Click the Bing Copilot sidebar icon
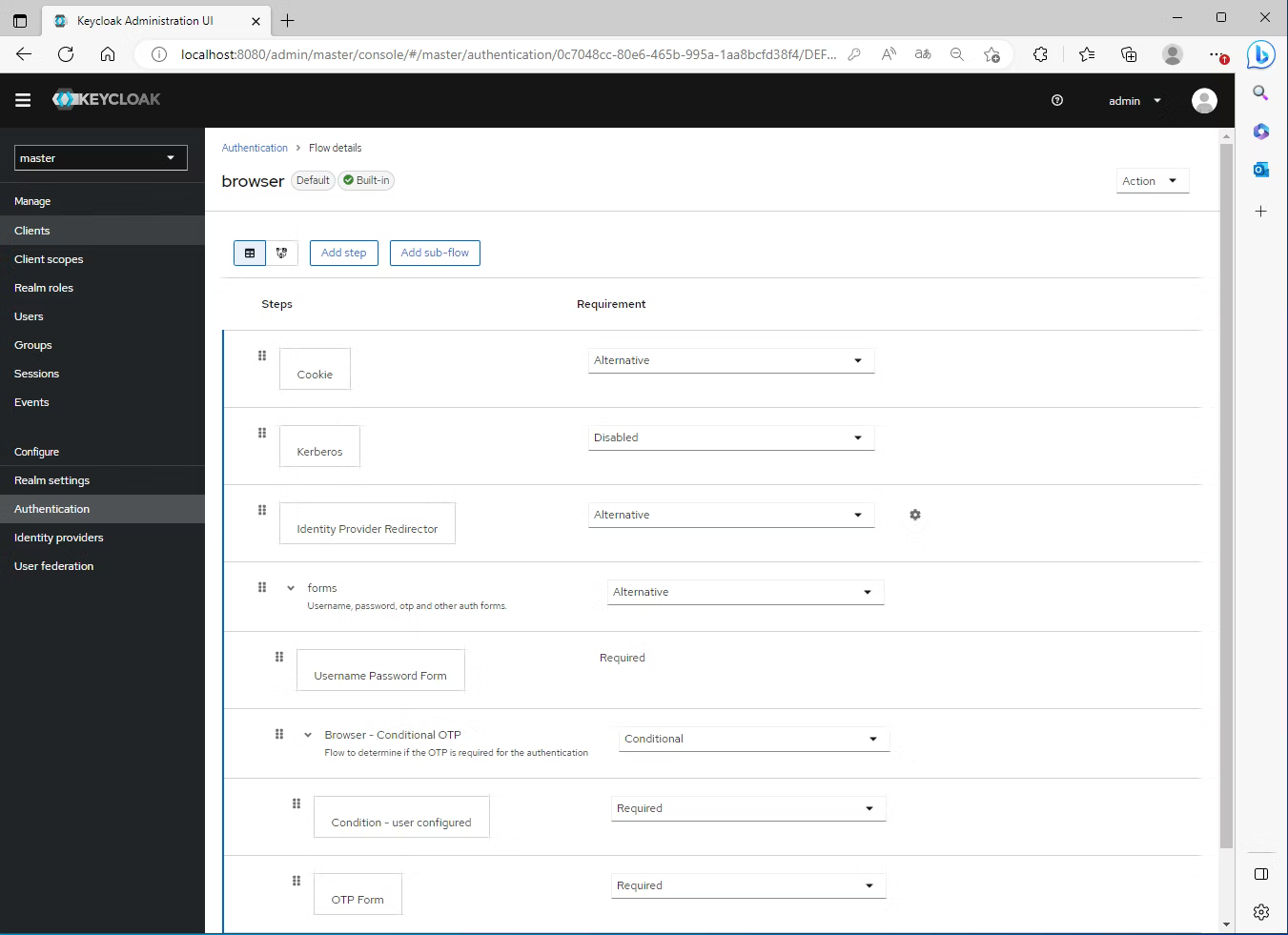Image resolution: width=1288 pixels, height=935 pixels. [x=1260, y=55]
